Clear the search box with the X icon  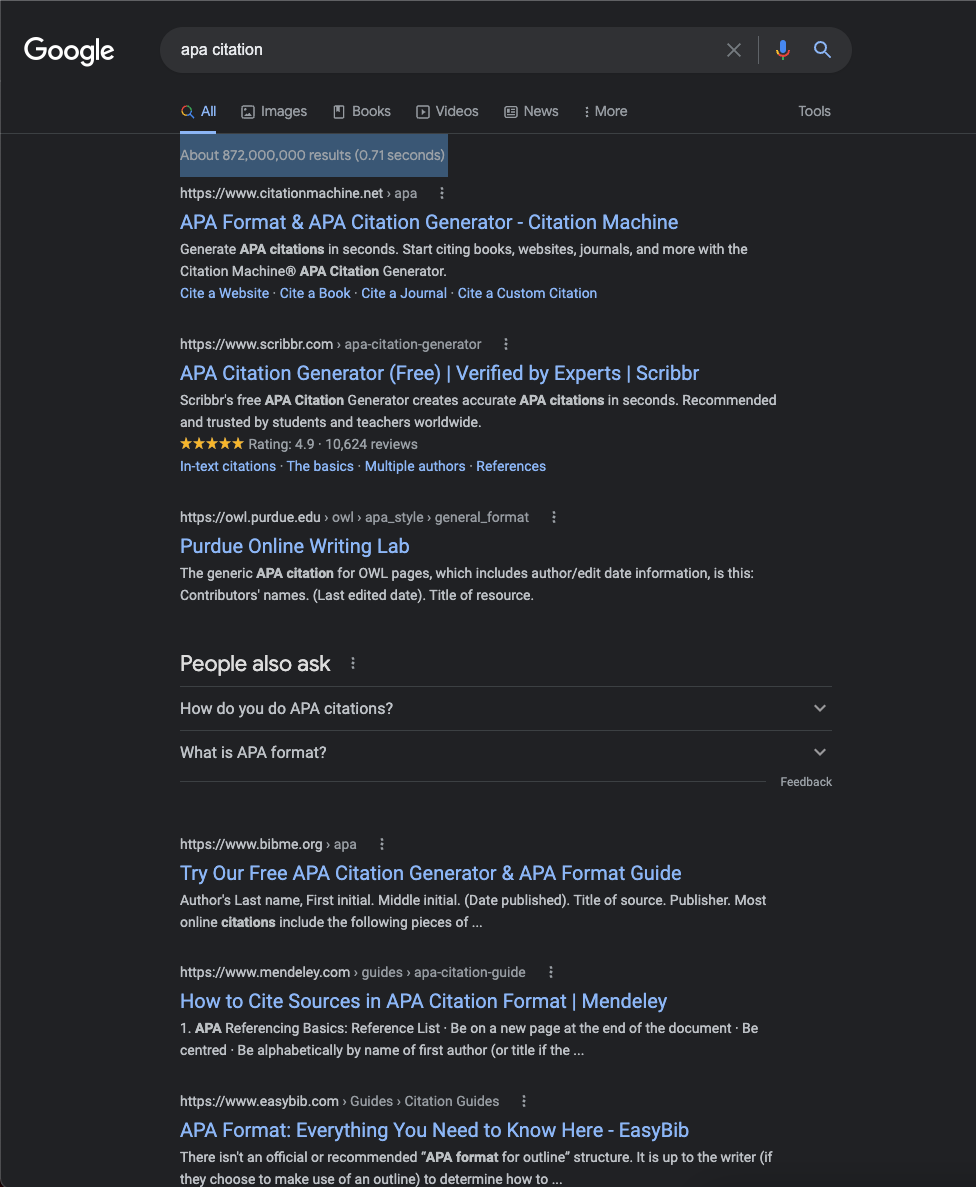[x=733, y=50]
